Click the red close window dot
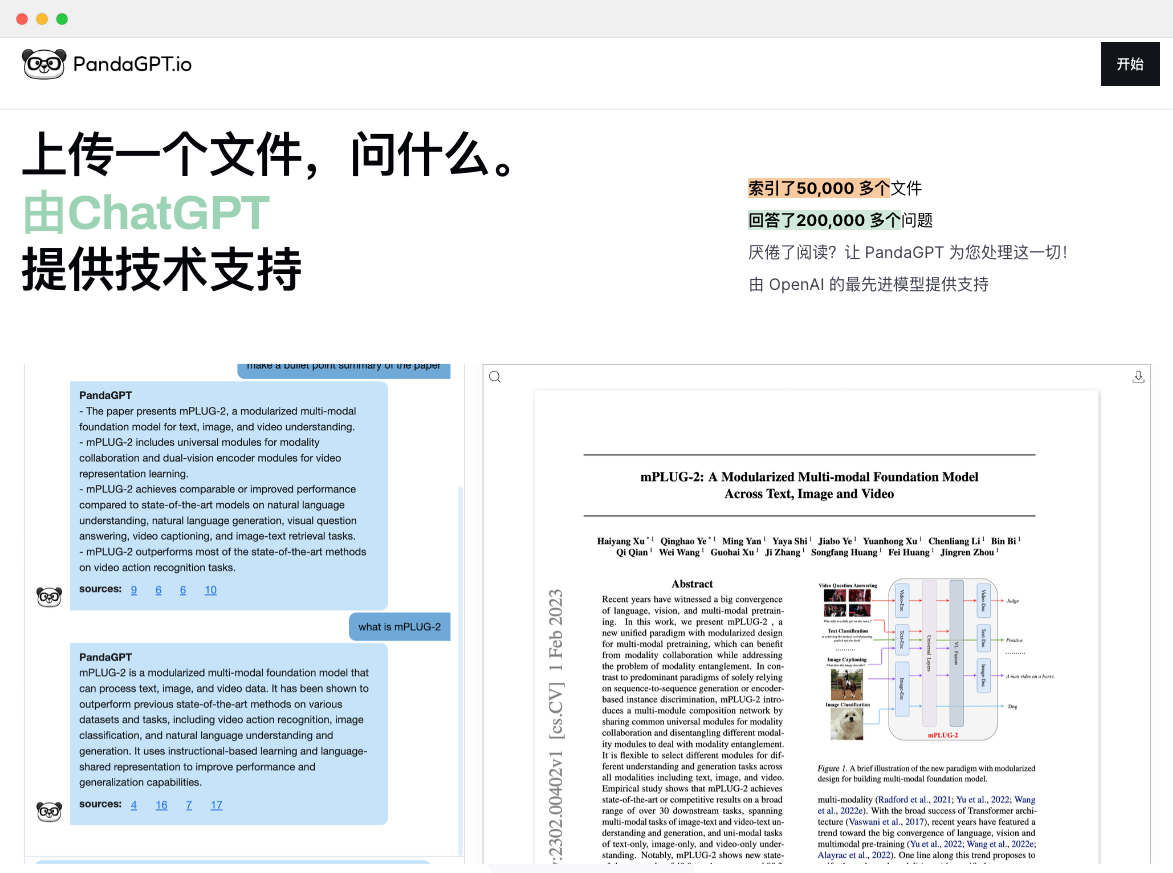The width and height of the screenshot is (1173, 873). (22, 19)
